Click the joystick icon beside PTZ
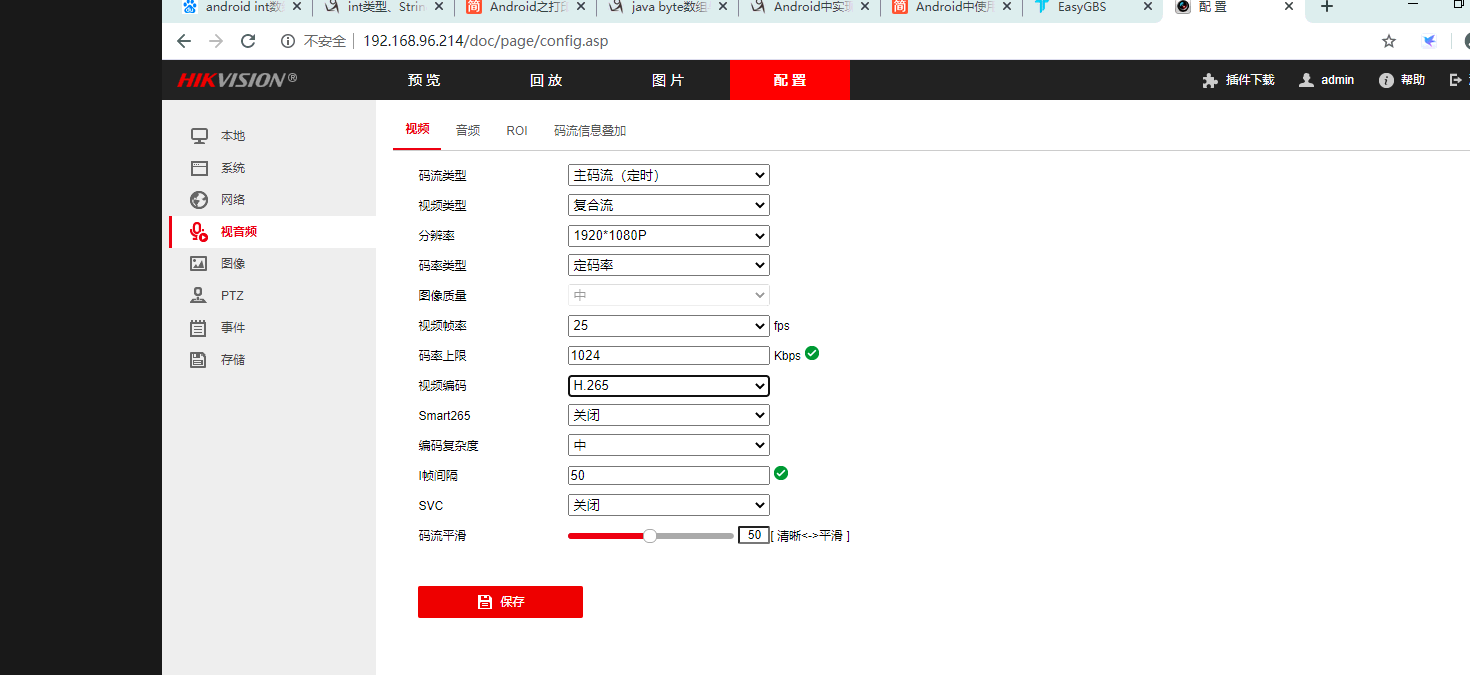Viewport: 1470px width, 675px height. tap(199, 296)
